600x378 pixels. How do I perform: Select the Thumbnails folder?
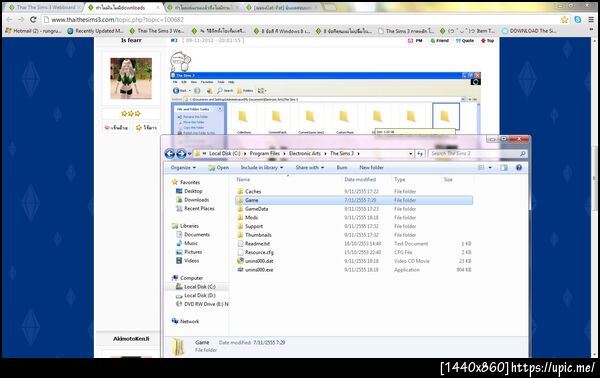[x=258, y=235]
